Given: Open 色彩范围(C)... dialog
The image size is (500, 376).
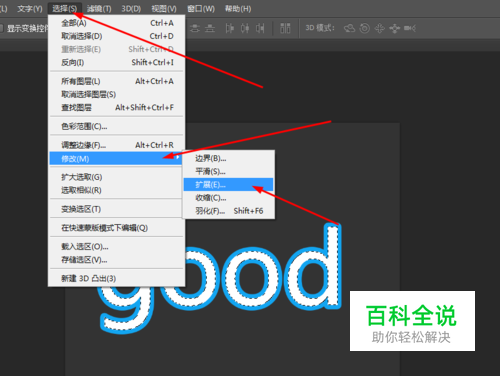Looking at the screenshot, I should click(117, 126).
